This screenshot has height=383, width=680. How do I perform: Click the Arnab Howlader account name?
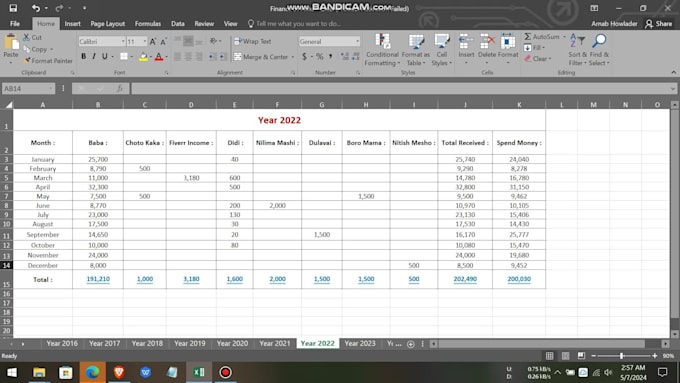pyautogui.click(x=614, y=23)
